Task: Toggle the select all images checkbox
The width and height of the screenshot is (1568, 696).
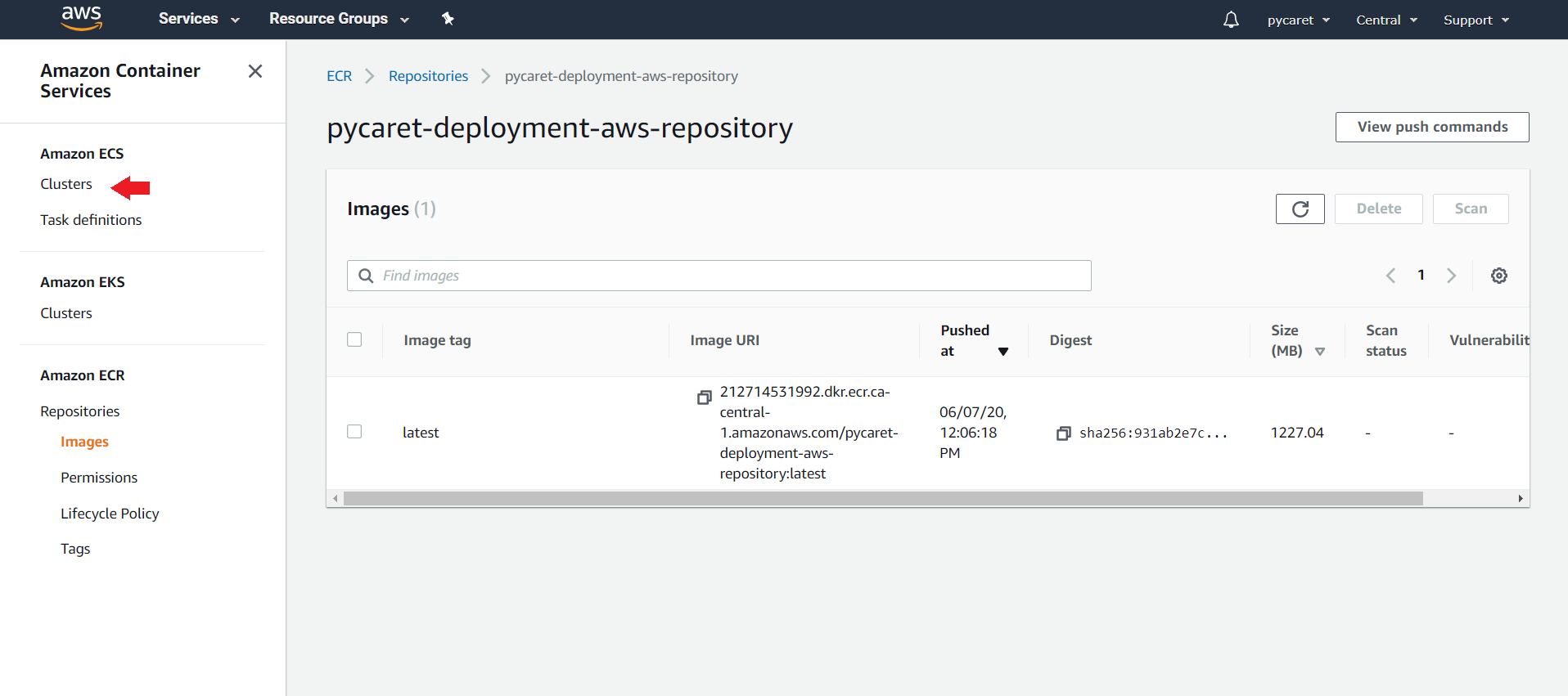Action: click(354, 339)
